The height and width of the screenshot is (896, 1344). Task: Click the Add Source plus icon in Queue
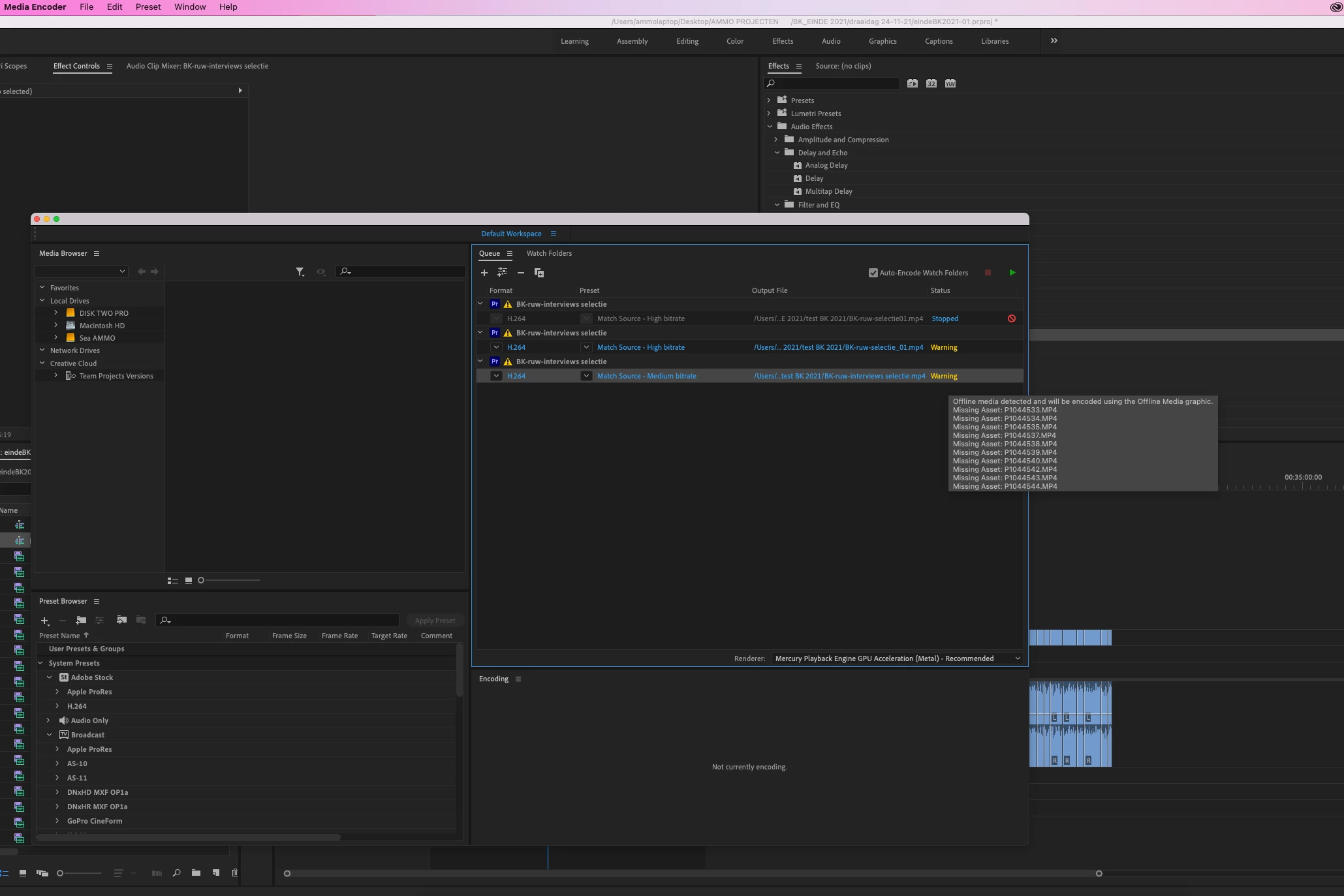(484, 273)
